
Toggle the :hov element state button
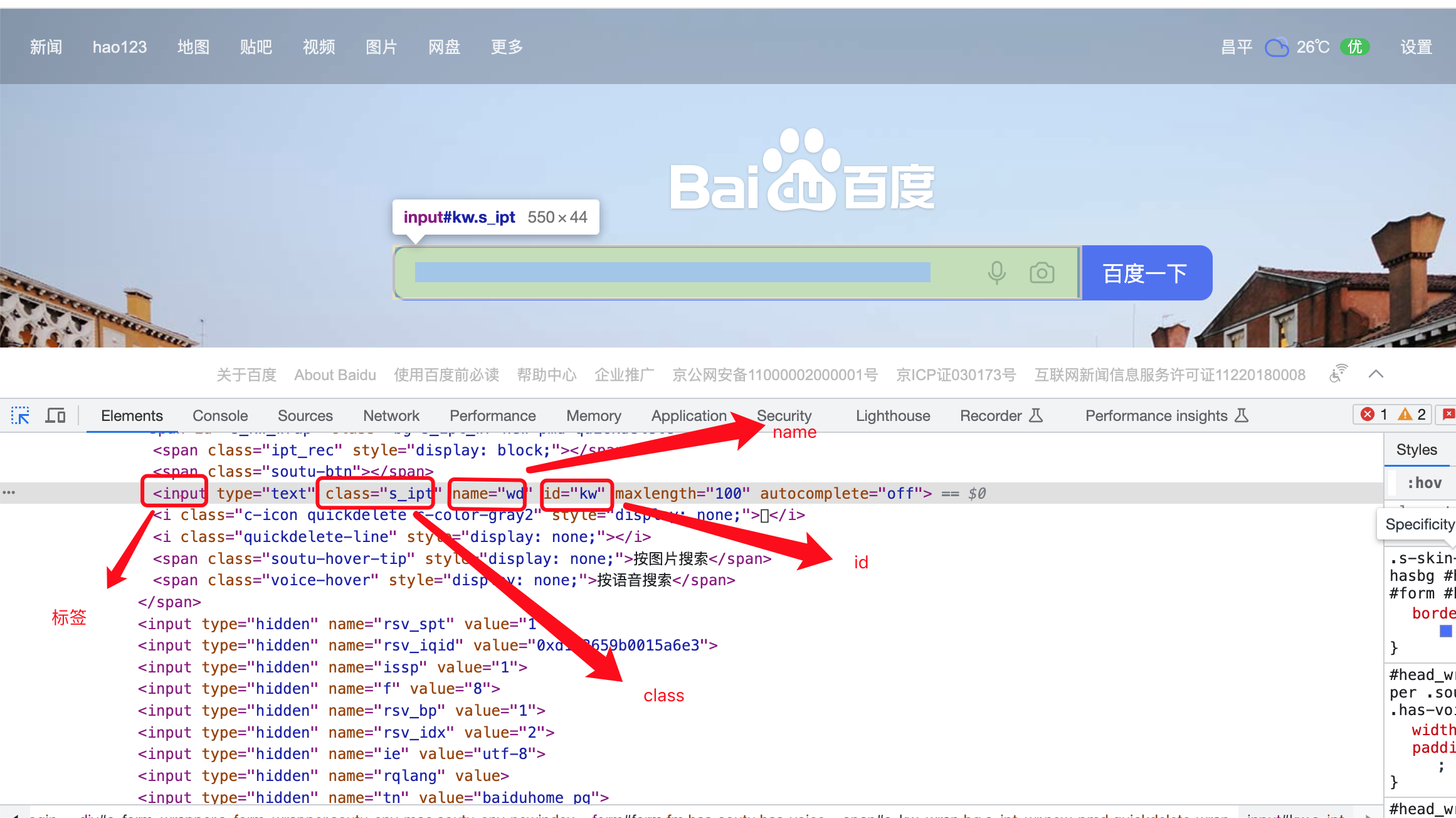[x=1424, y=483]
